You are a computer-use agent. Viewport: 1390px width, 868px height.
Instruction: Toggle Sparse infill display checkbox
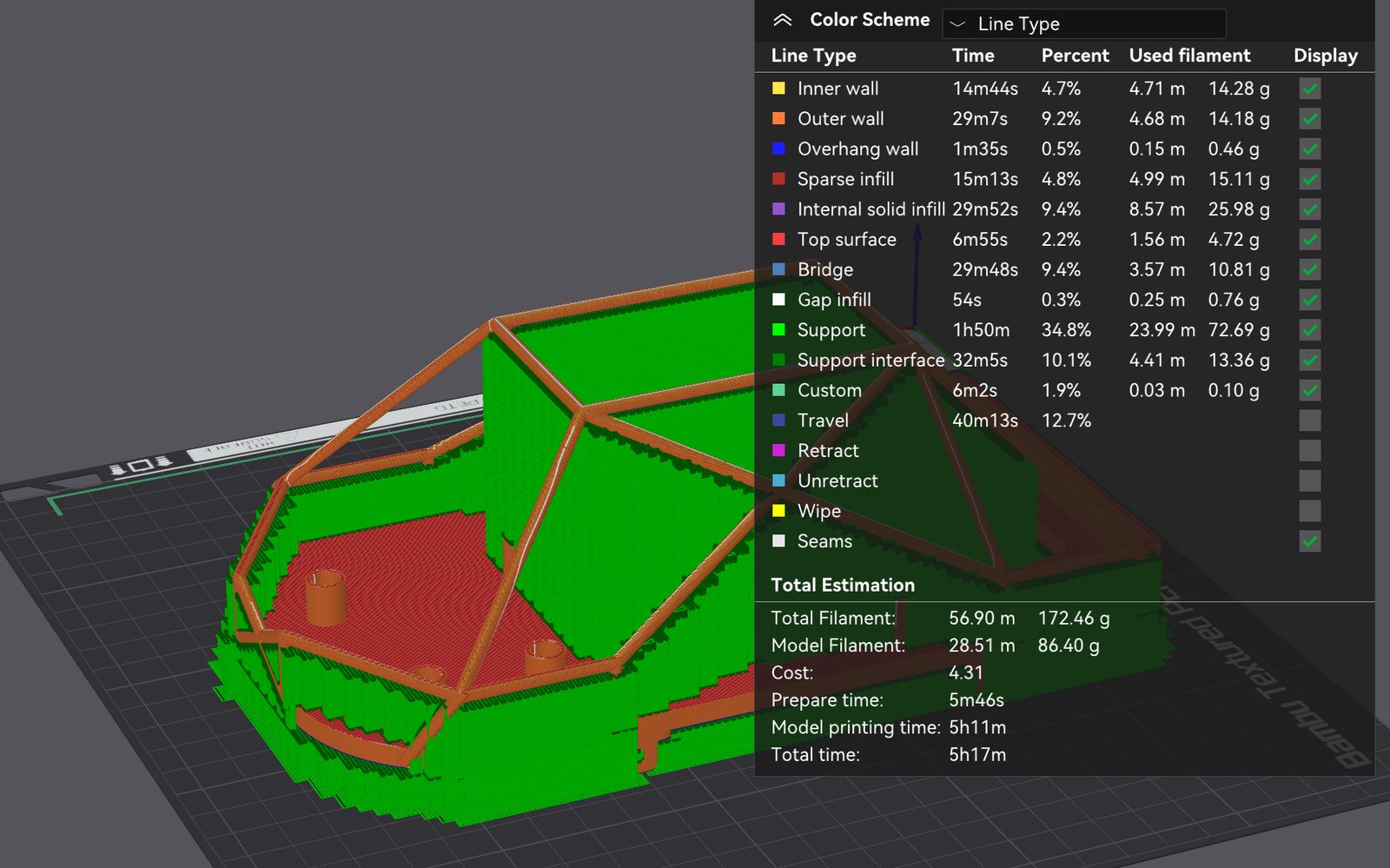click(x=1310, y=179)
